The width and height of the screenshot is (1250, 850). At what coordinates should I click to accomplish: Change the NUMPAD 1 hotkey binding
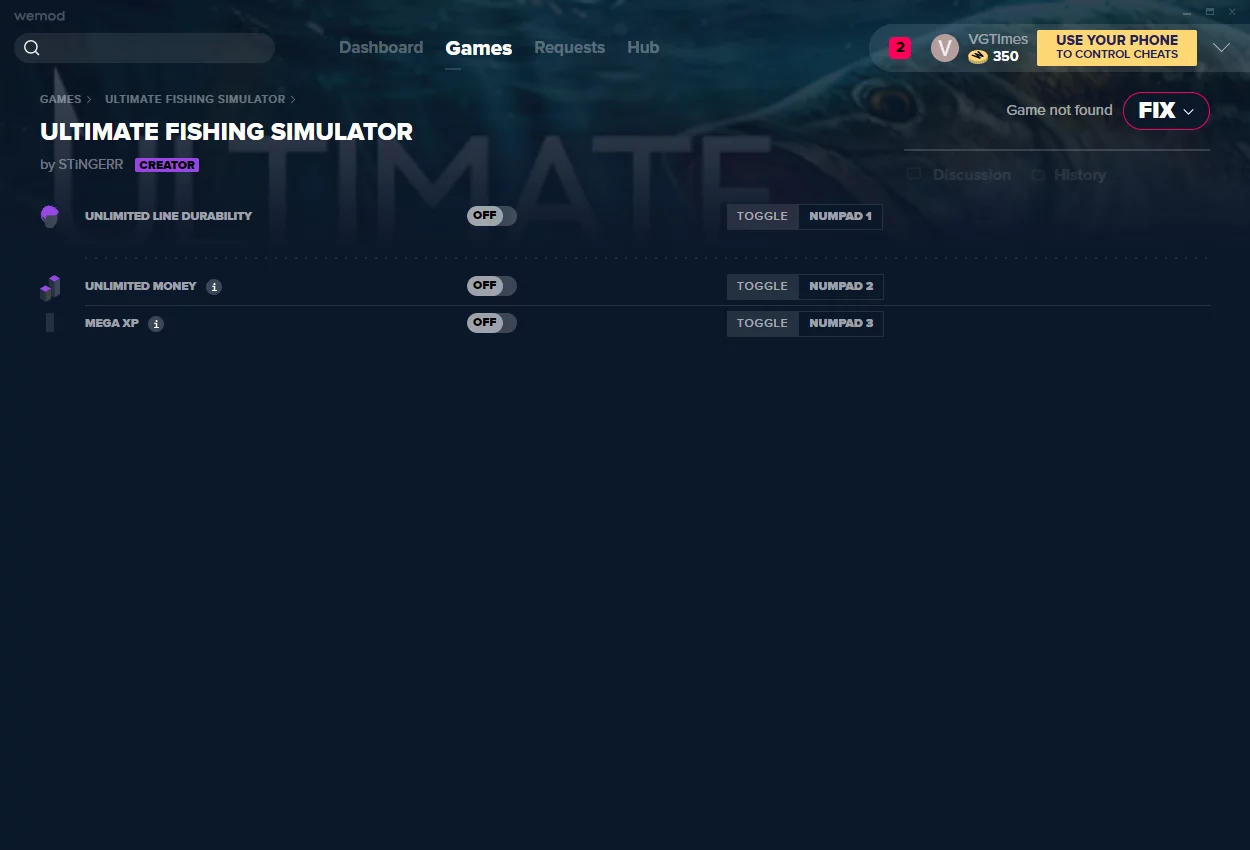841,217
